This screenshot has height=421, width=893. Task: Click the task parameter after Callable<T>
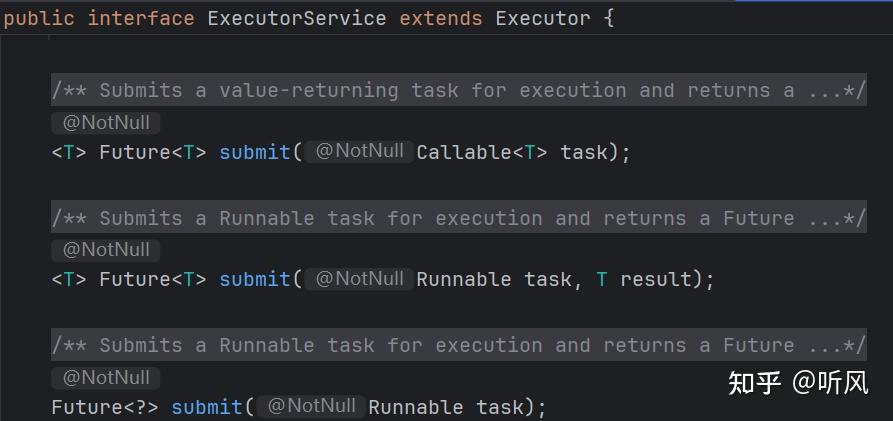click(x=584, y=152)
